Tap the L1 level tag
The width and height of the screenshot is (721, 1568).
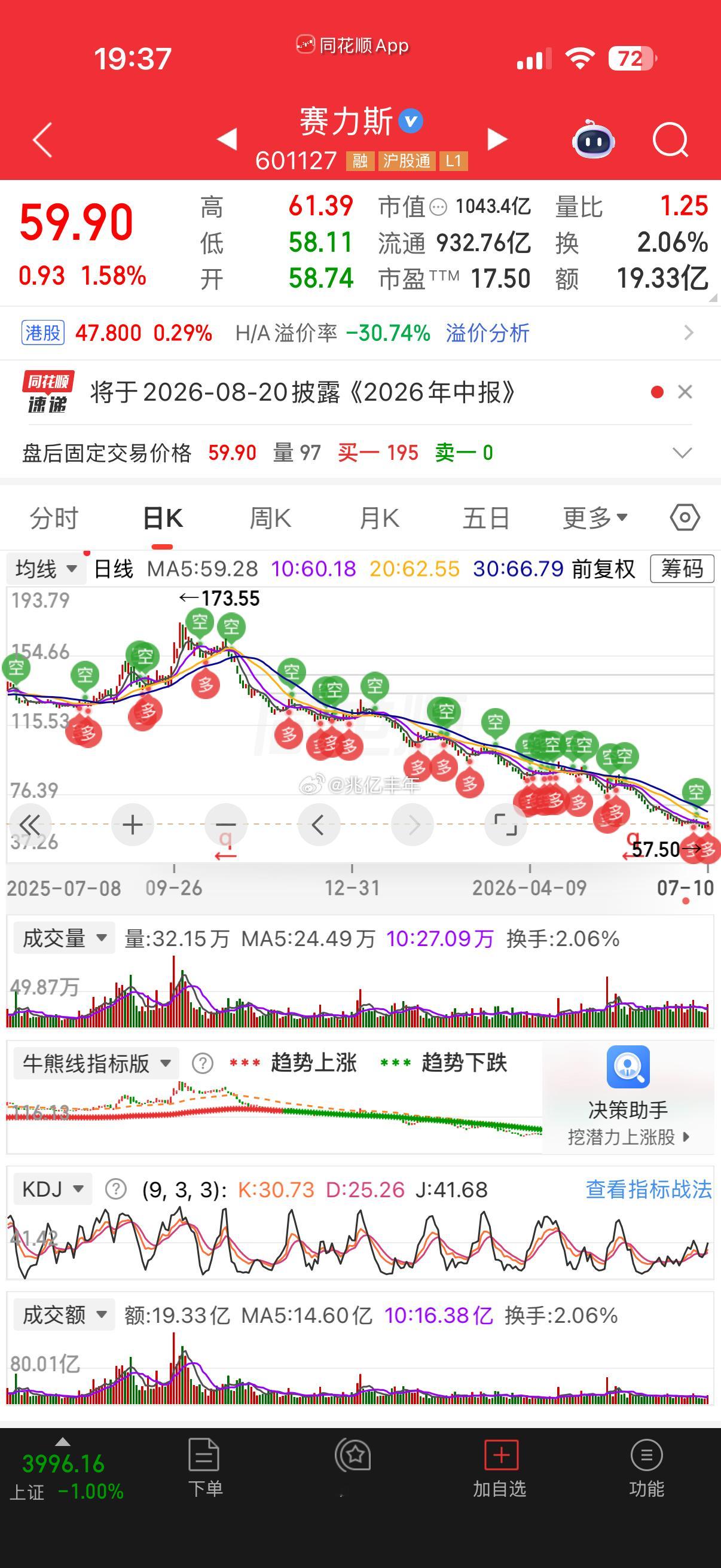click(x=453, y=161)
